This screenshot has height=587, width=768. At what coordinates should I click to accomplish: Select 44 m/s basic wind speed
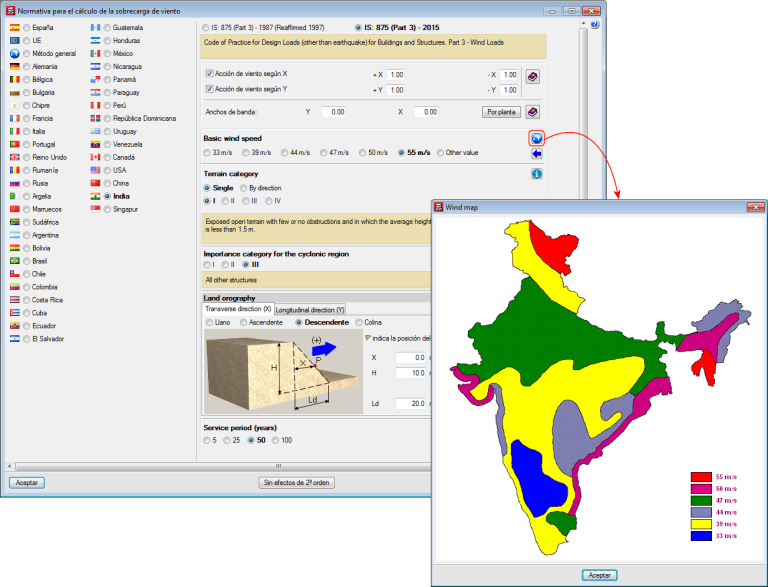285,153
